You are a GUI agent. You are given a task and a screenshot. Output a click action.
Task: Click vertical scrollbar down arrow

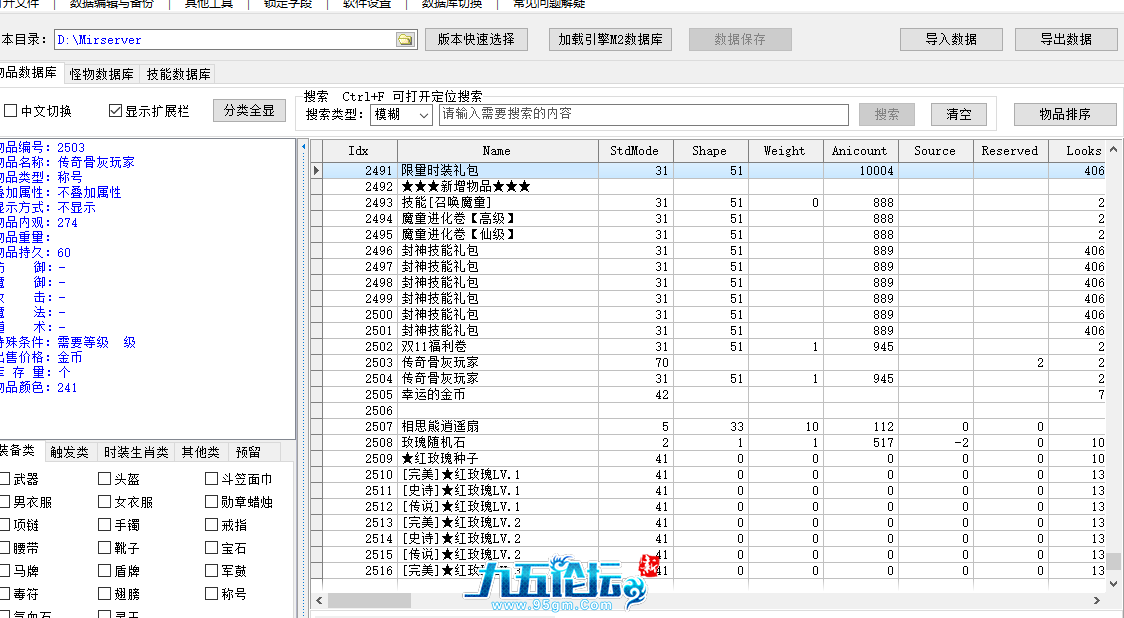1113,583
